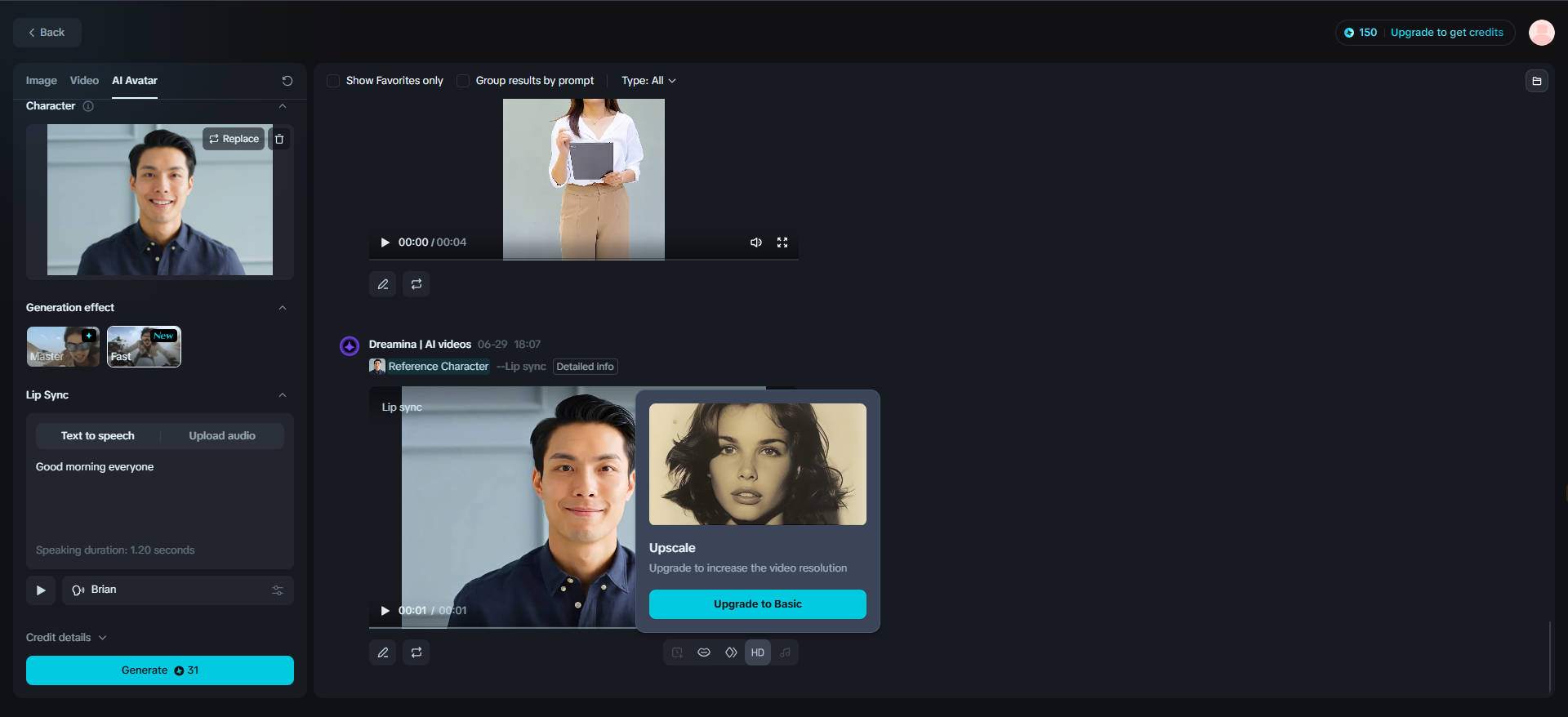This screenshot has width=1568, height=717.
Task: Click the music note soundtrack icon
Action: (x=785, y=652)
